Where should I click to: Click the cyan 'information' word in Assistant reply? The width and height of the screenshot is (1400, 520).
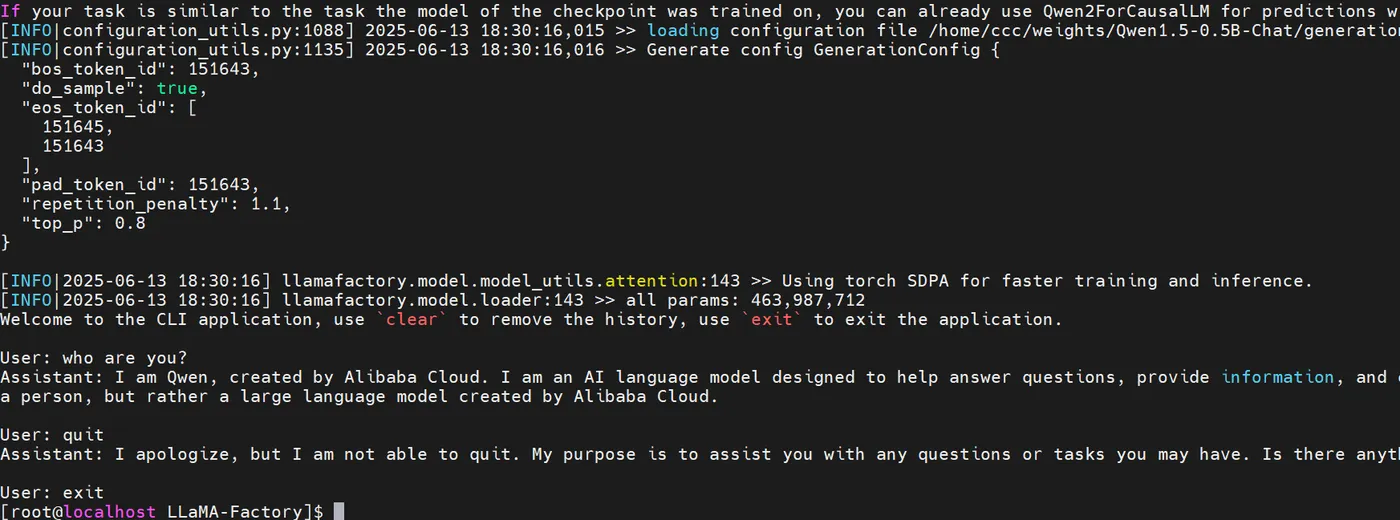1278,377
